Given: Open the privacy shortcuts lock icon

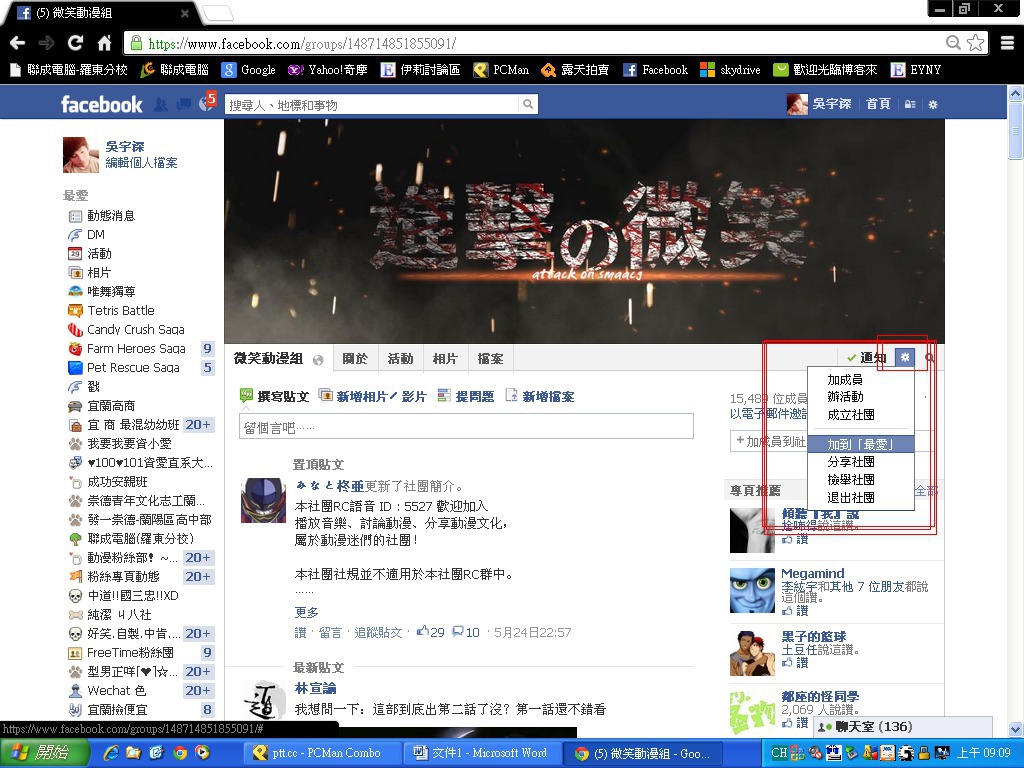Looking at the screenshot, I should (x=910, y=104).
